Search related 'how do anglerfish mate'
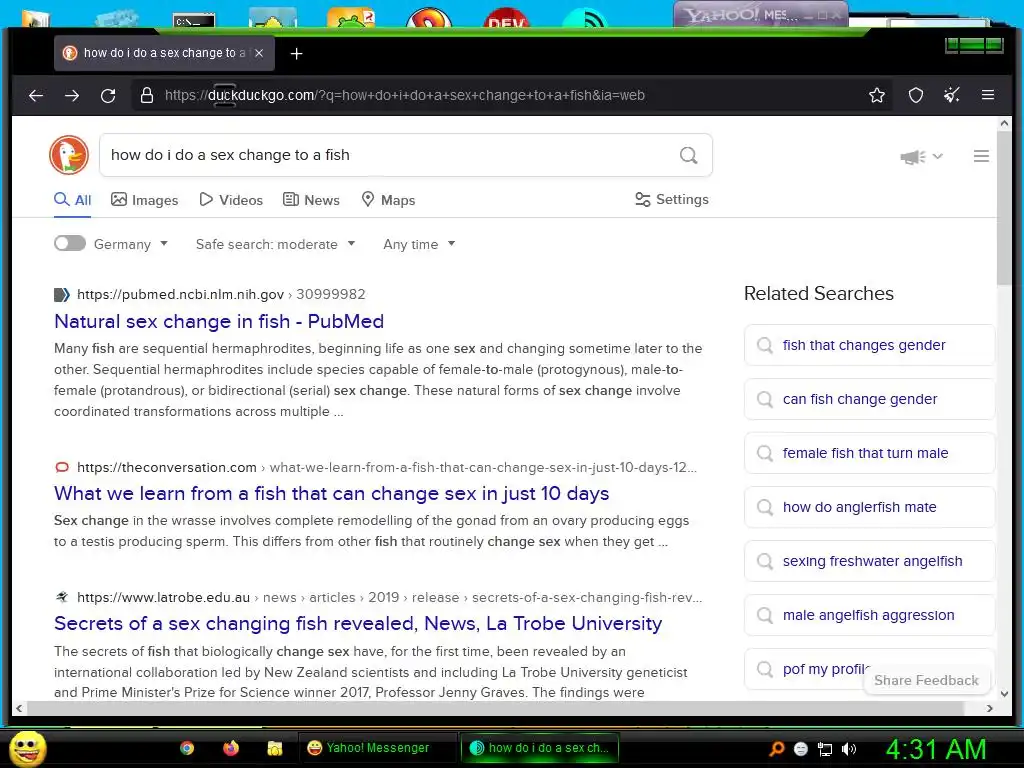This screenshot has width=1024, height=768. point(869,507)
